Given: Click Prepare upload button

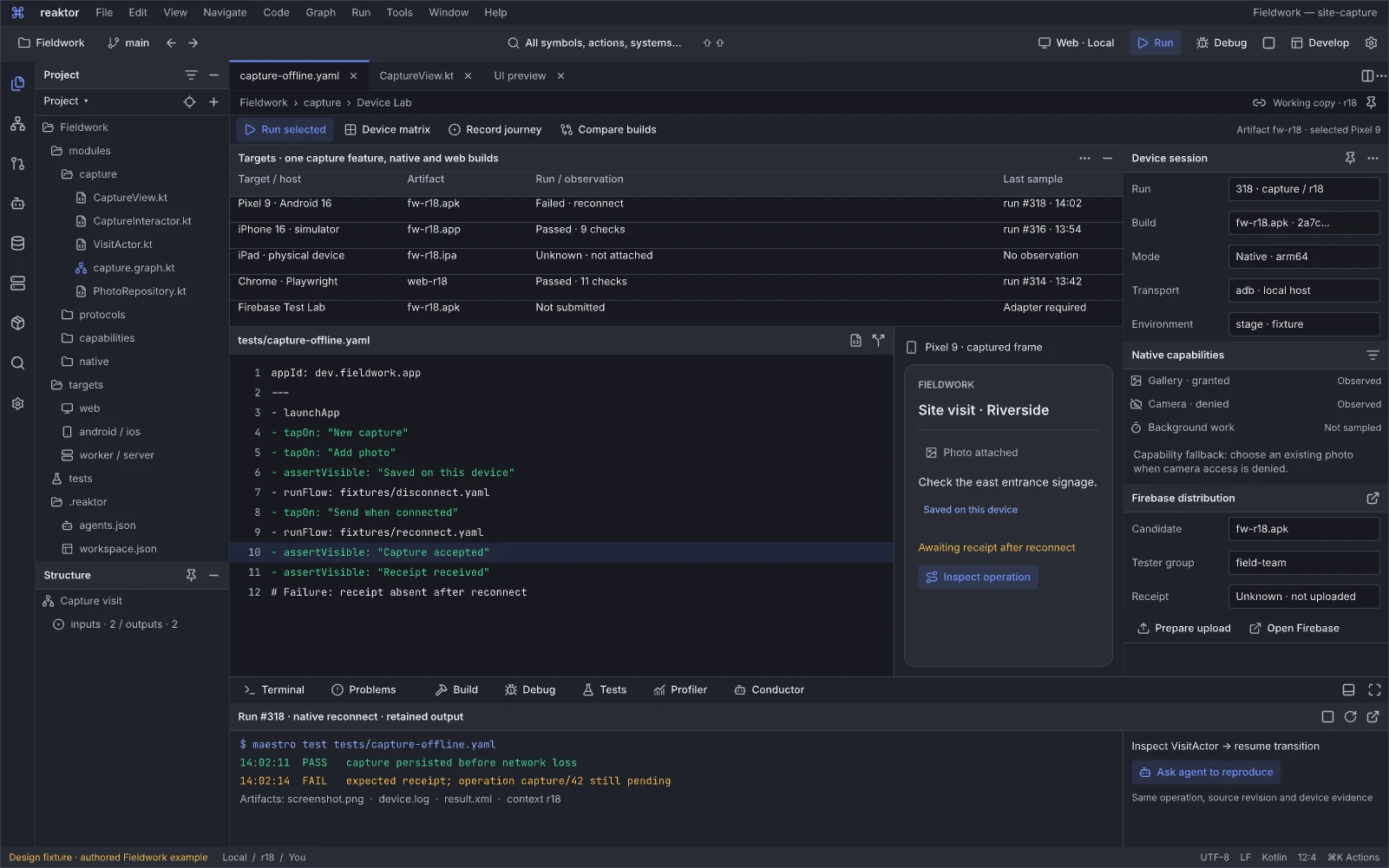Looking at the screenshot, I should point(1183,628).
